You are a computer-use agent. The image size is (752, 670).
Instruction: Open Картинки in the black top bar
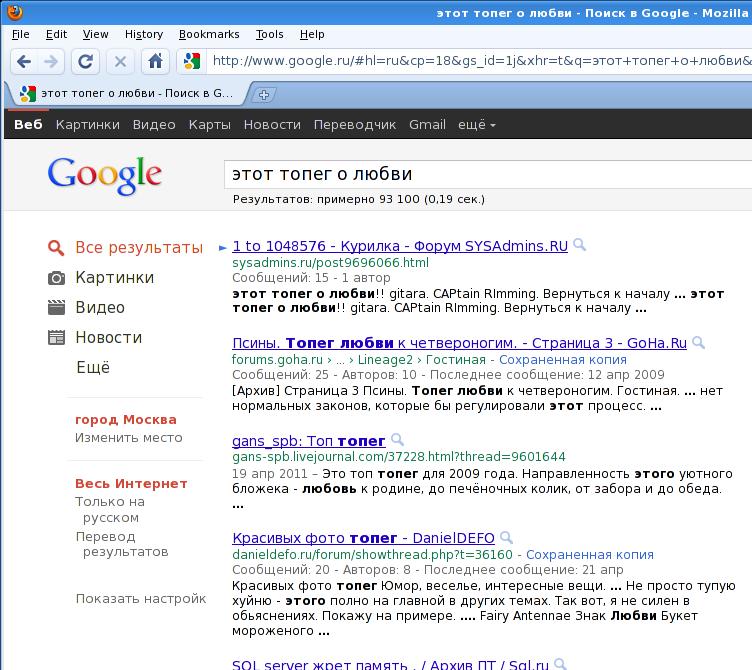coord(88,125)
